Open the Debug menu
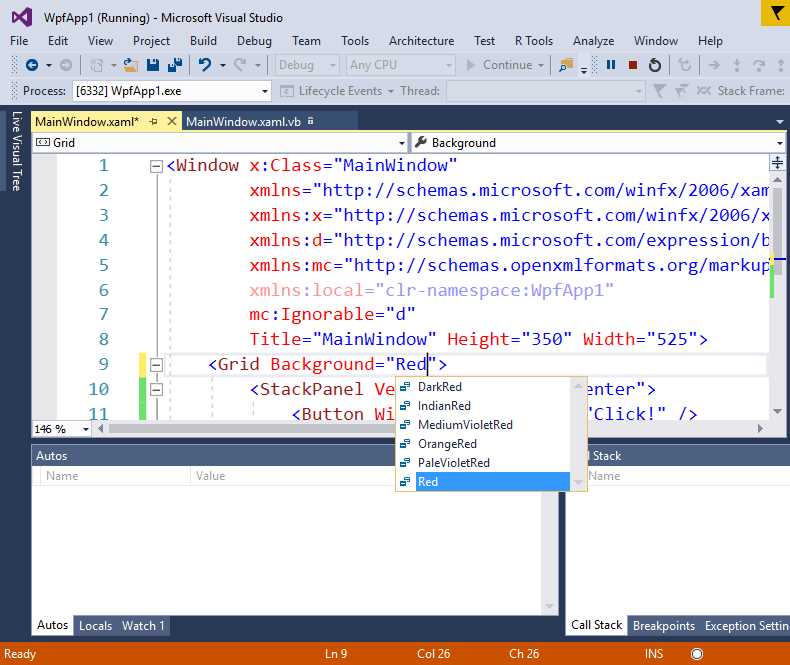This screenshot has width=790, height=665. pyautogui.click(x=254, y=41)
